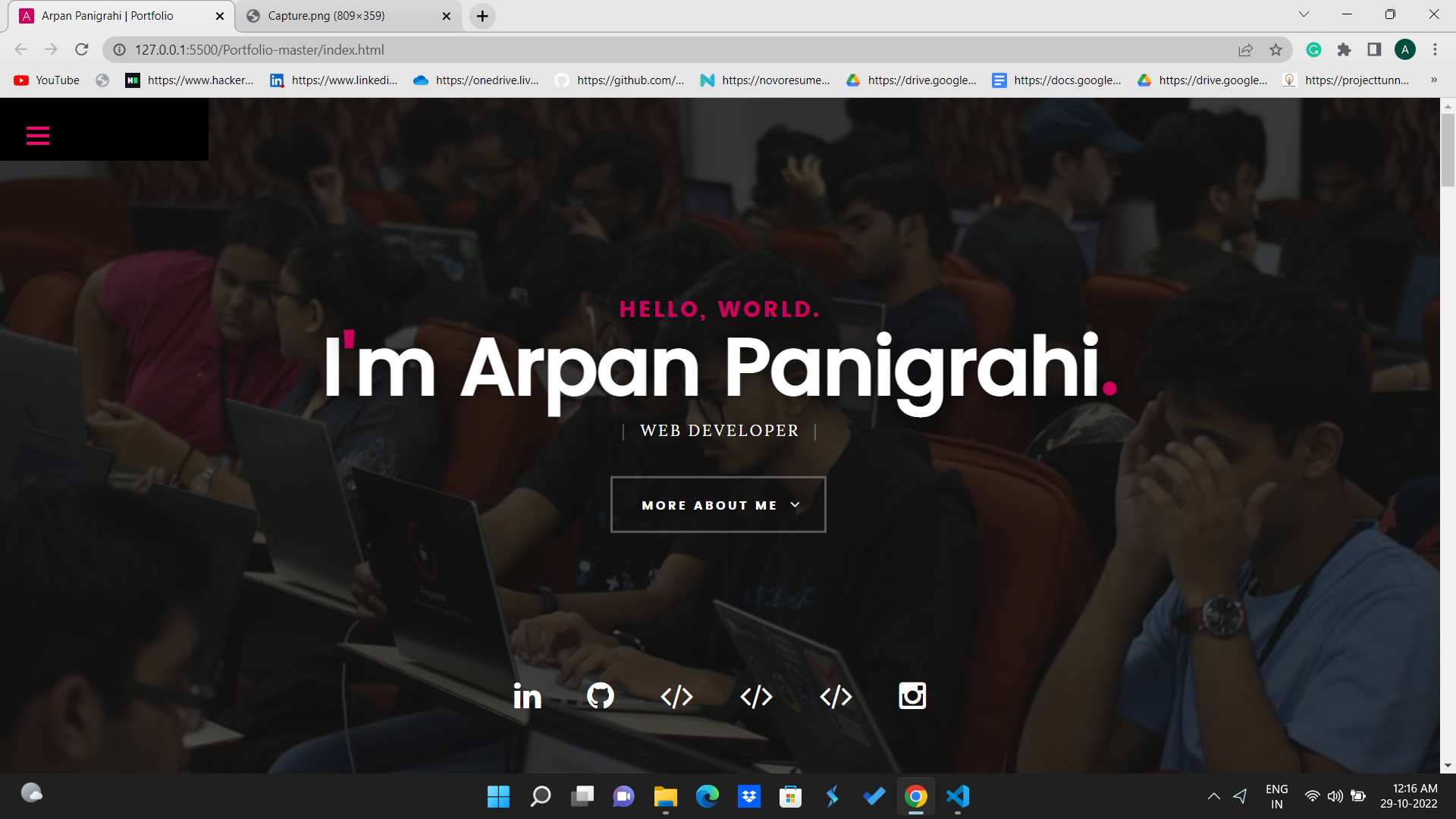Open the hamburger navigation menu
The image size is (1456, 819).
point(38,136)
